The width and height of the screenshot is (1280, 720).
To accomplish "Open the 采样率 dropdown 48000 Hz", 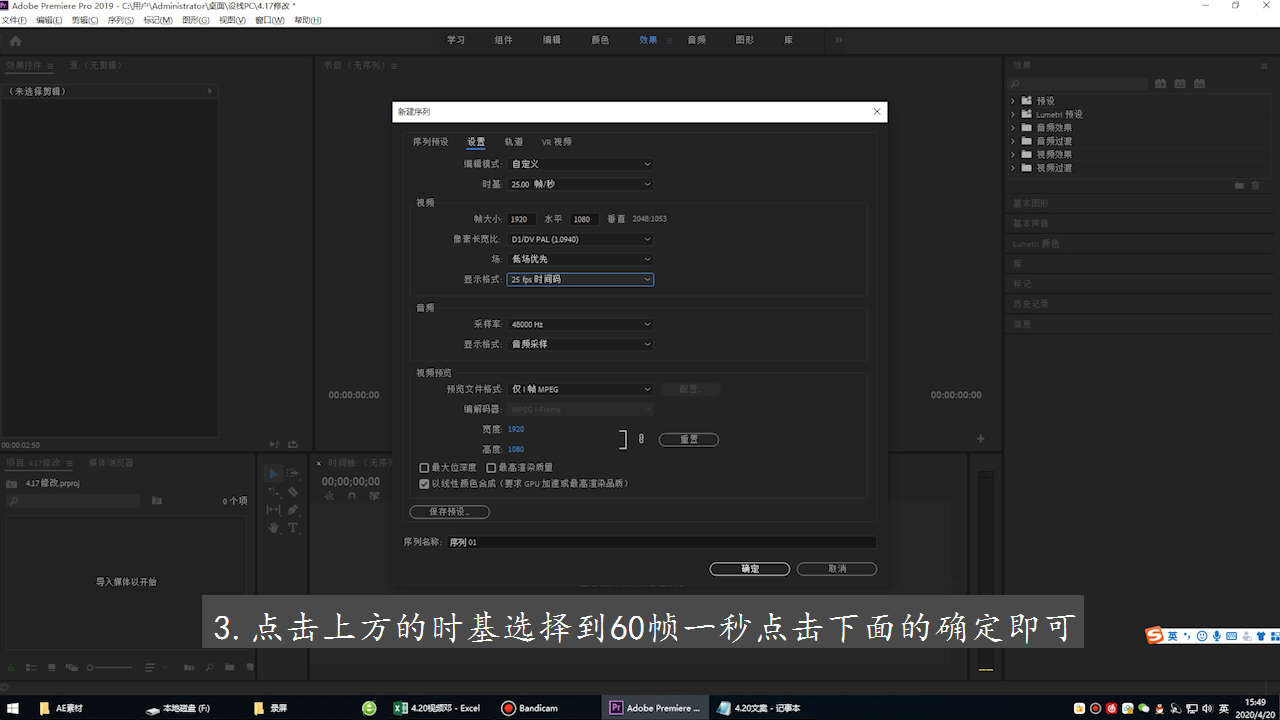I will click(x=581, y=325).
